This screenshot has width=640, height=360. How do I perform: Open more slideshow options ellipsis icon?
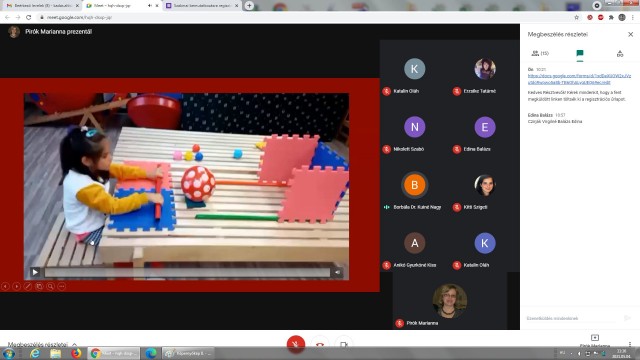pyautogui.click(x=62, y=287)
